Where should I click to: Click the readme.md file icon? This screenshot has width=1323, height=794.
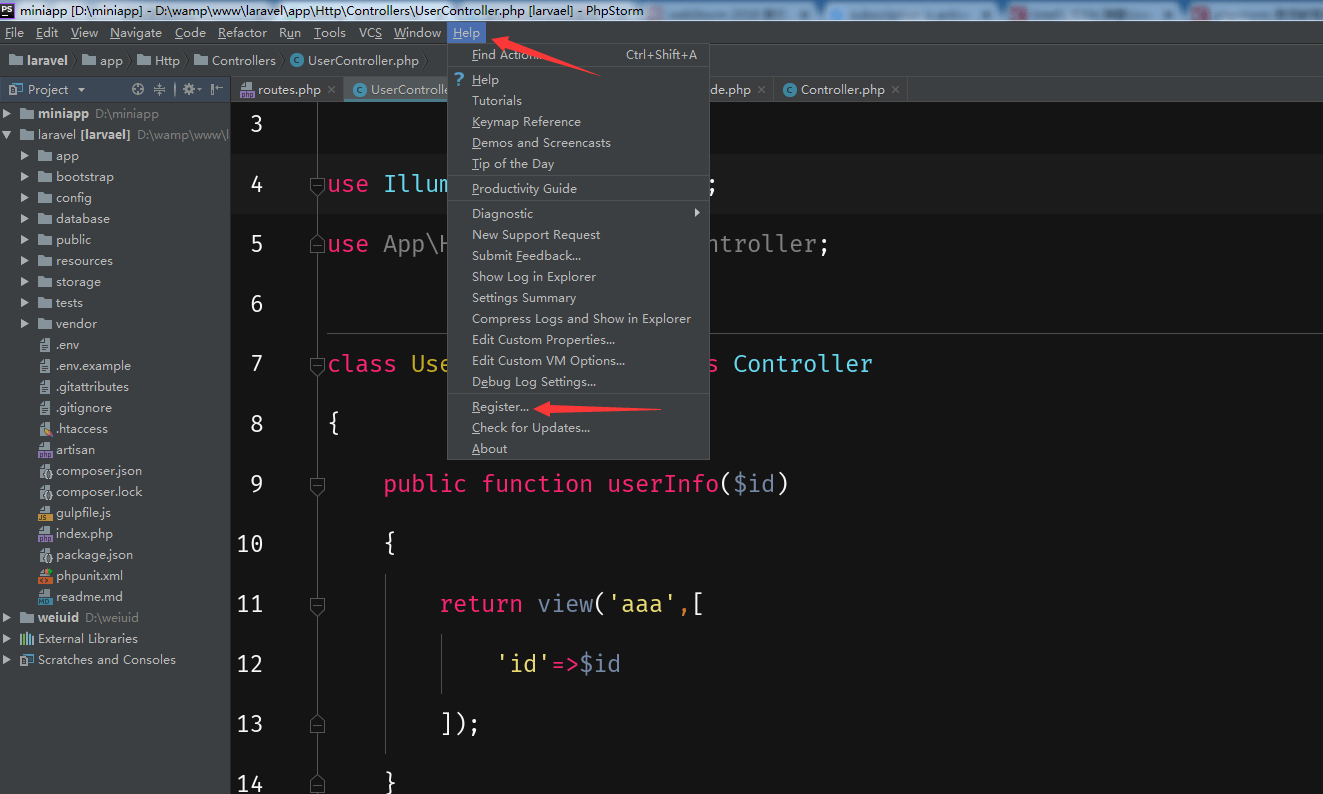tap(46, 597)
